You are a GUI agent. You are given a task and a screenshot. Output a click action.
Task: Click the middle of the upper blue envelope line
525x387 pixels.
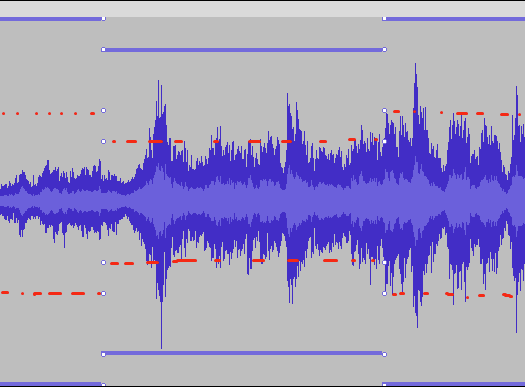coord(244,50)
